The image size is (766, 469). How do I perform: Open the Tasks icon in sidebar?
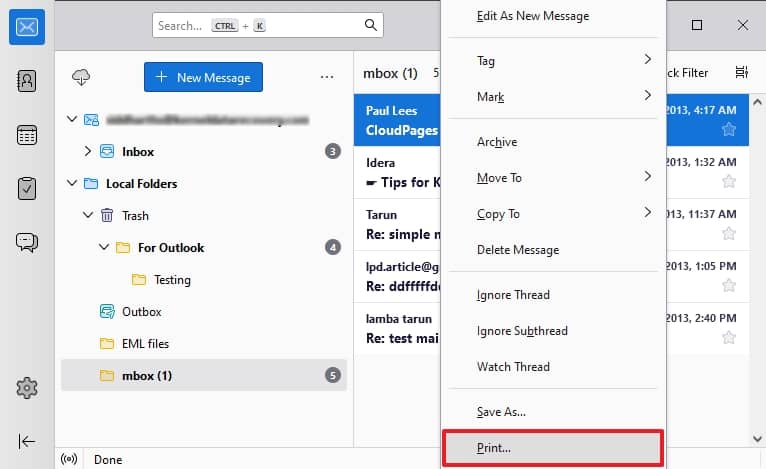27,189
